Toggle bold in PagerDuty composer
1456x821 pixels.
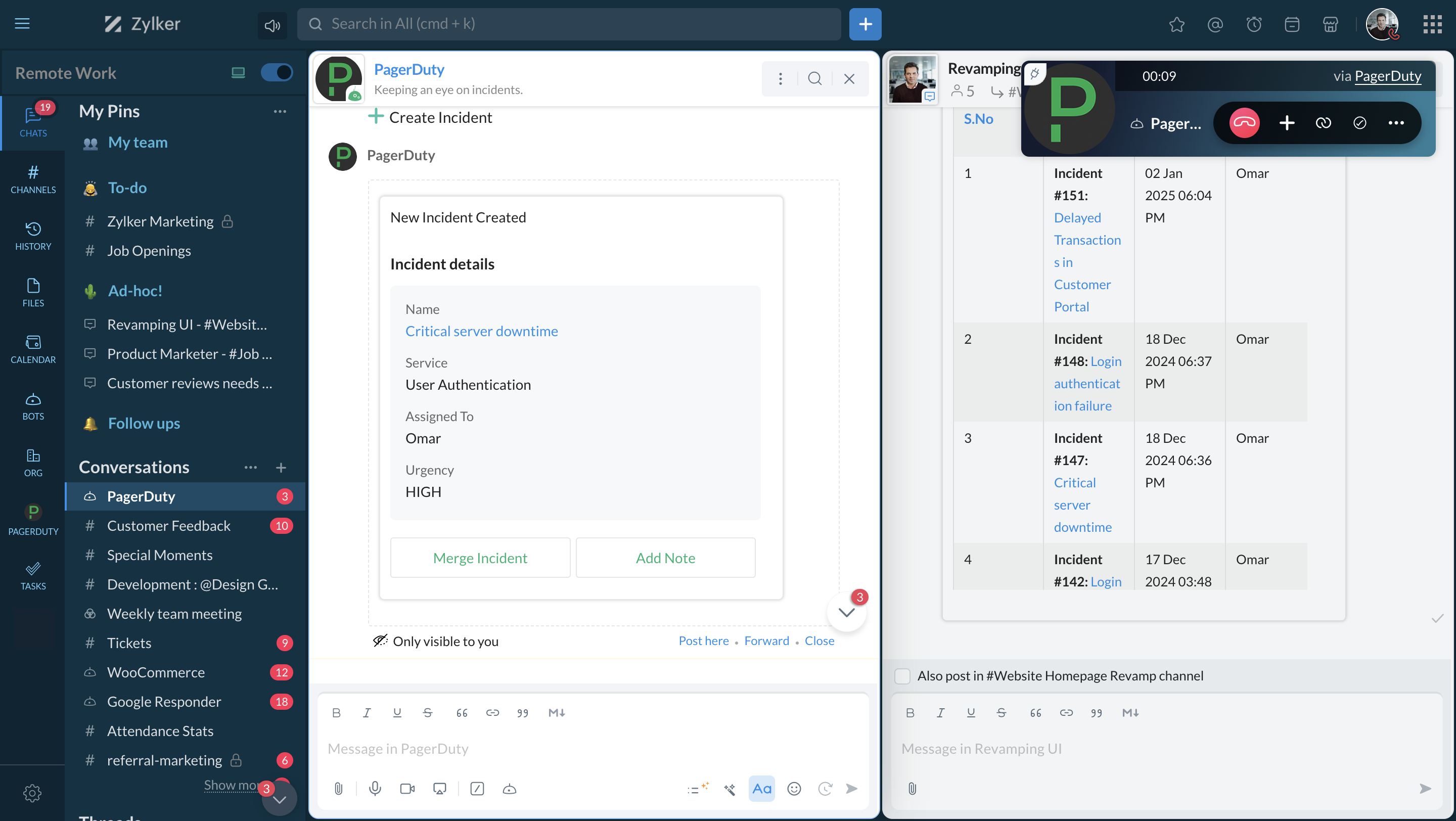tap(336, 712)
